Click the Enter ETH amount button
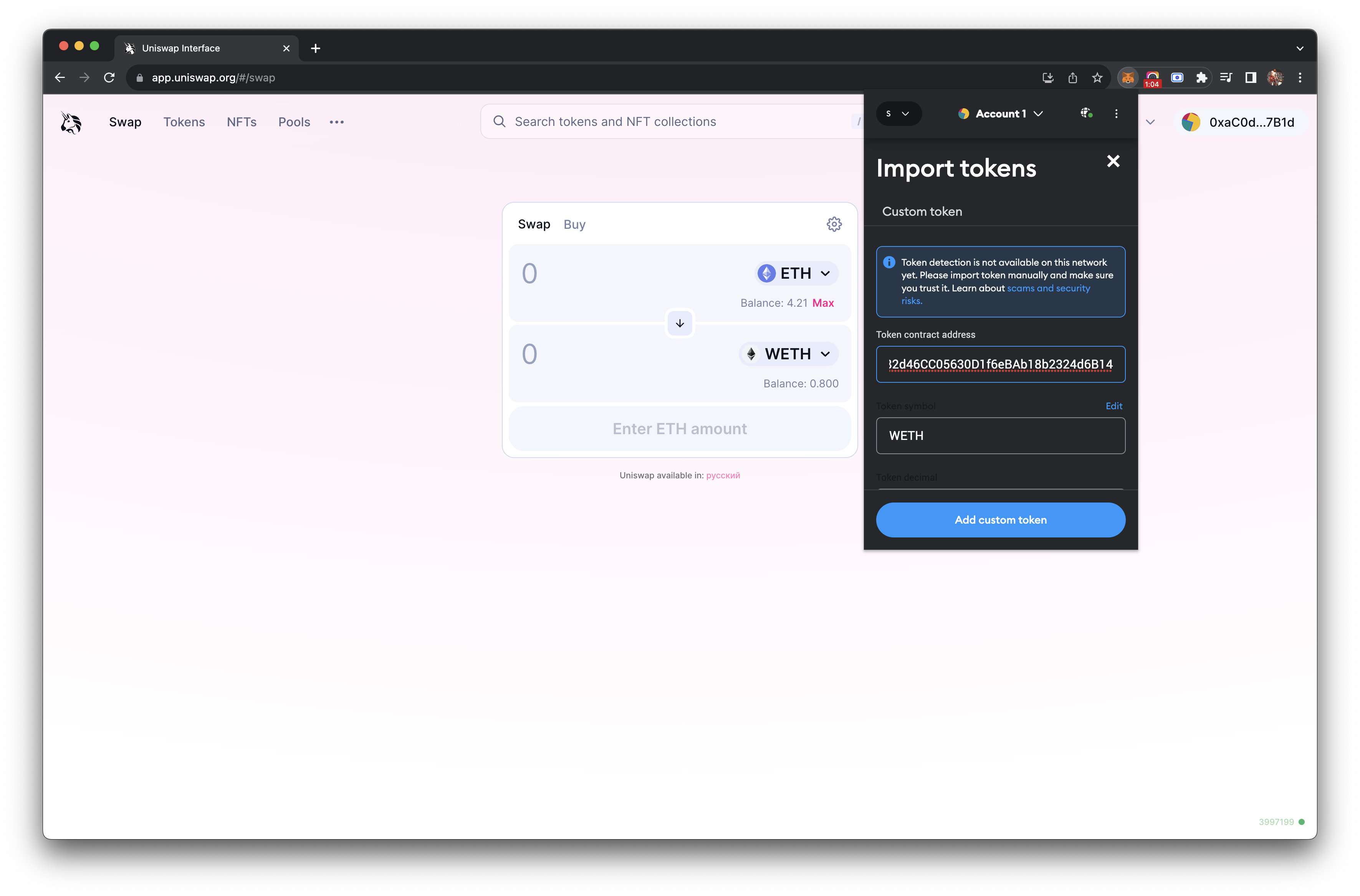Image resolution: width=1360 pixels, height=896 pixels. click(680, 428)
